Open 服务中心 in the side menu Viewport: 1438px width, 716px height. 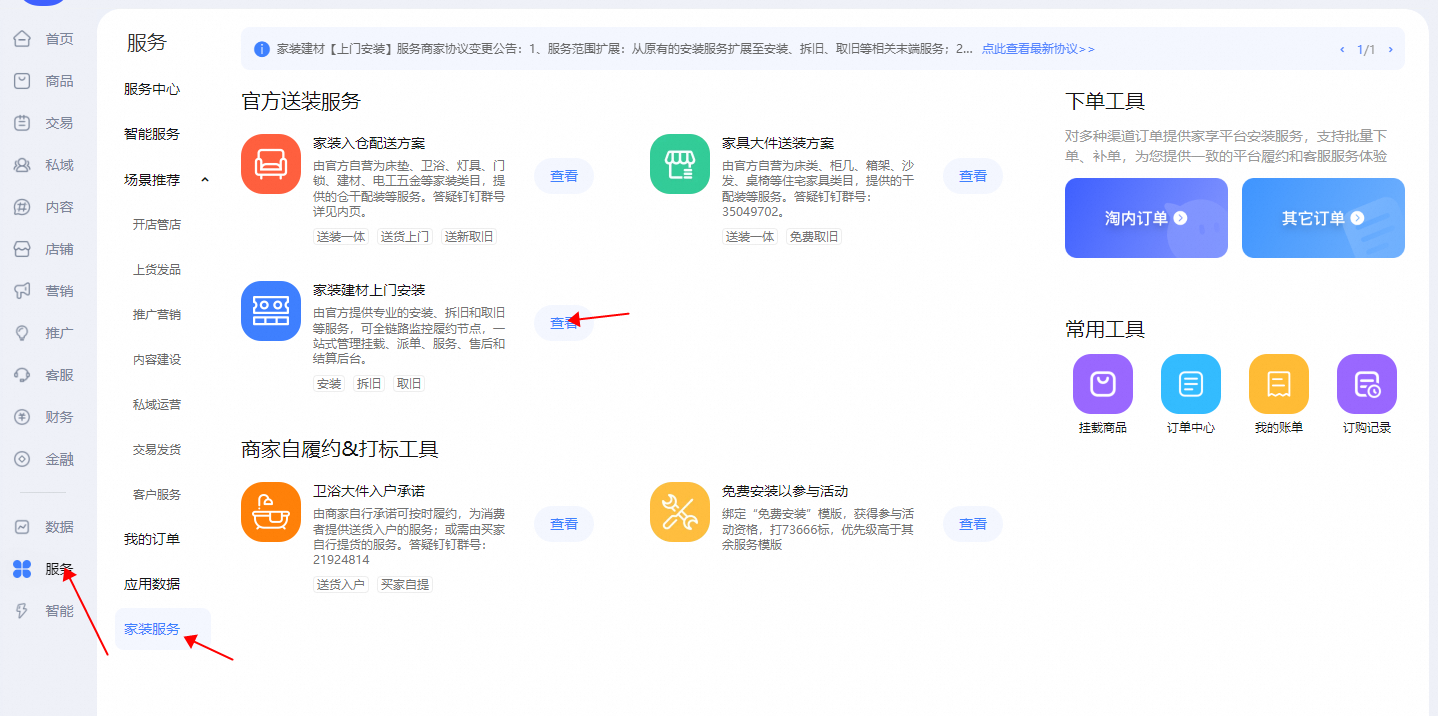[x=152, y=89]
